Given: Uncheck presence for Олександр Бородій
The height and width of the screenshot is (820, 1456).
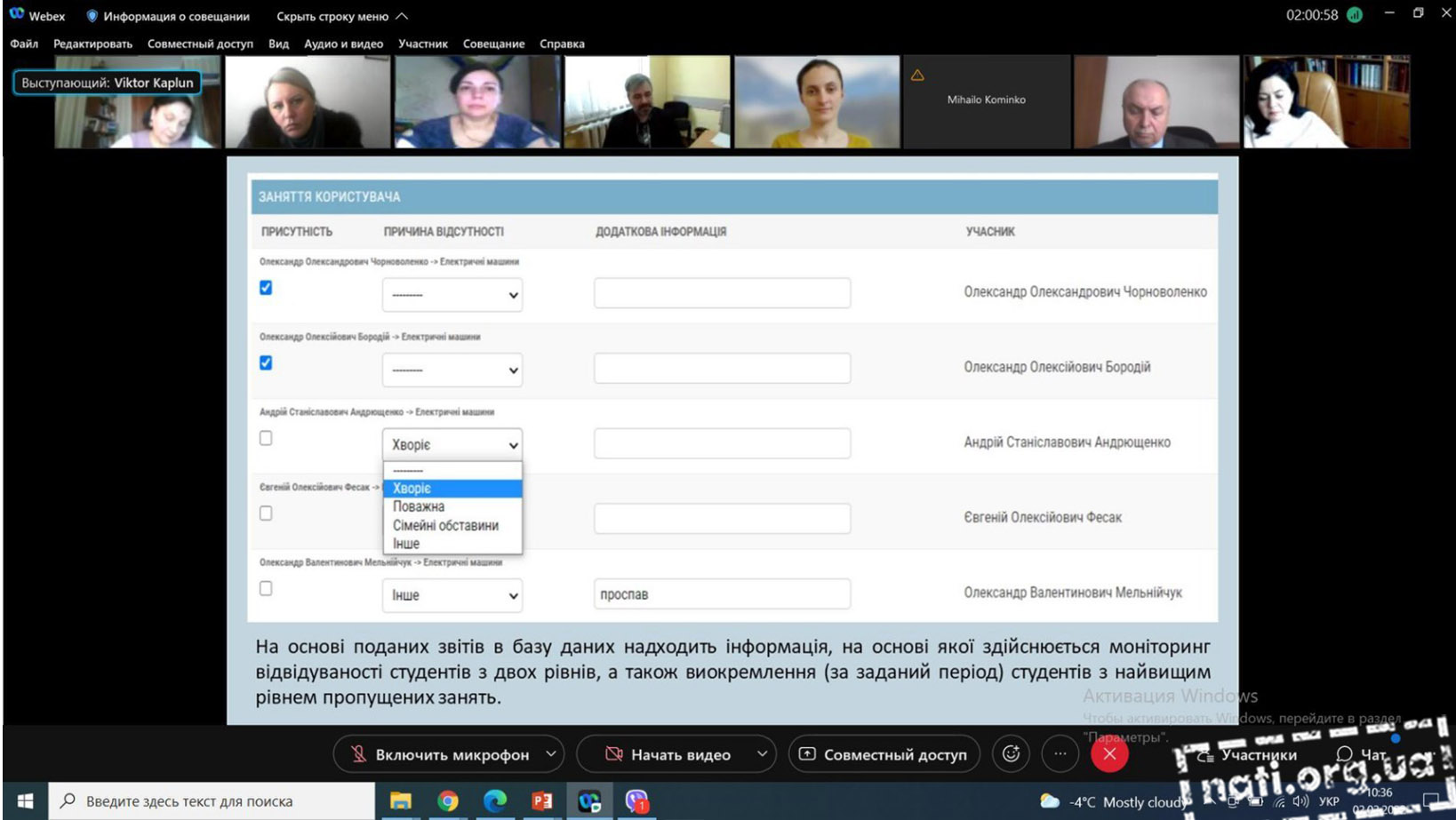Looking at the screenshot, I should pos(266,362).
